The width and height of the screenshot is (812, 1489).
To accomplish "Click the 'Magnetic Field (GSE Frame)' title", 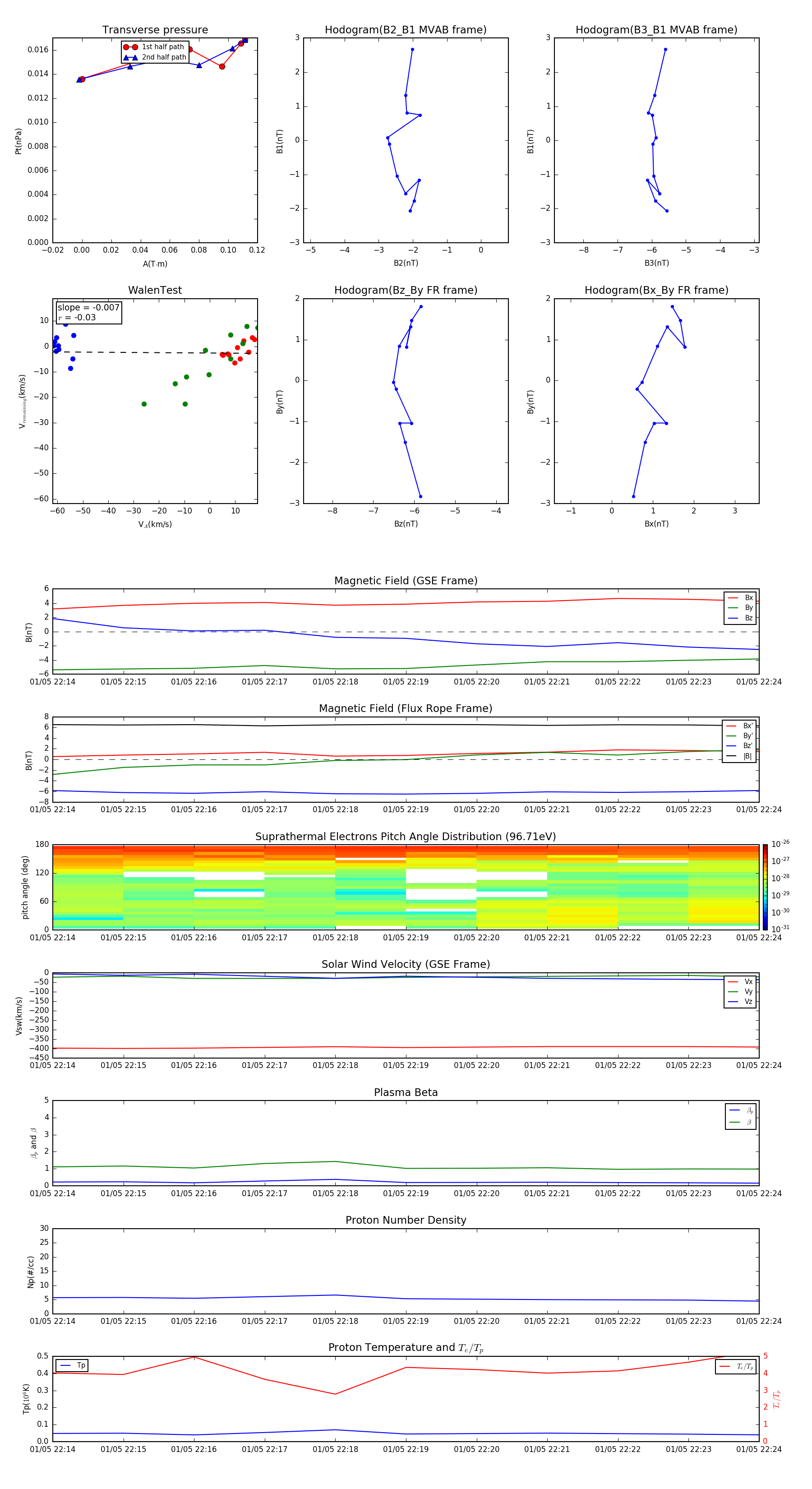I will click(x=406, y=581).
